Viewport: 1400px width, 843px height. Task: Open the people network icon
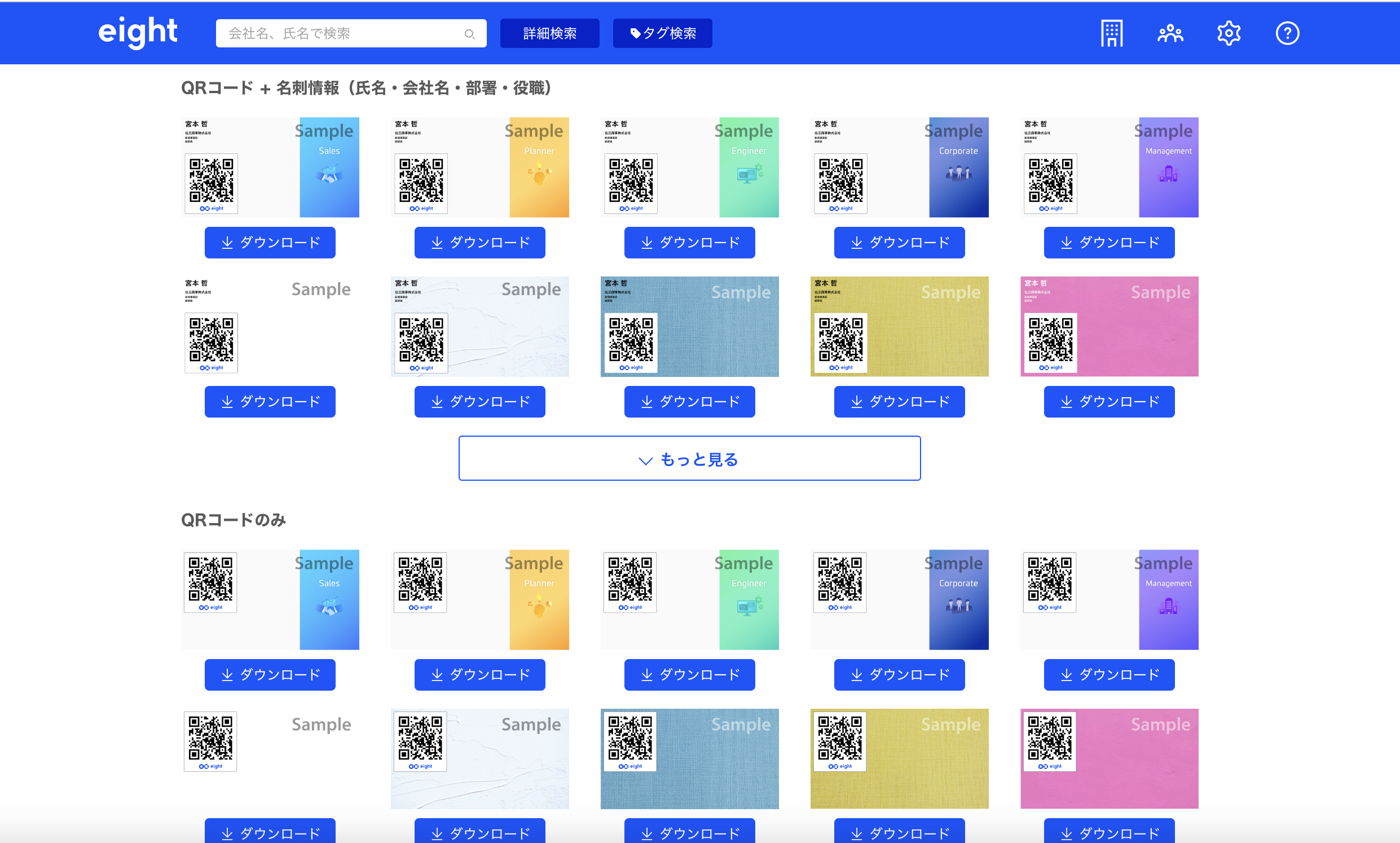coord(1170,33)
